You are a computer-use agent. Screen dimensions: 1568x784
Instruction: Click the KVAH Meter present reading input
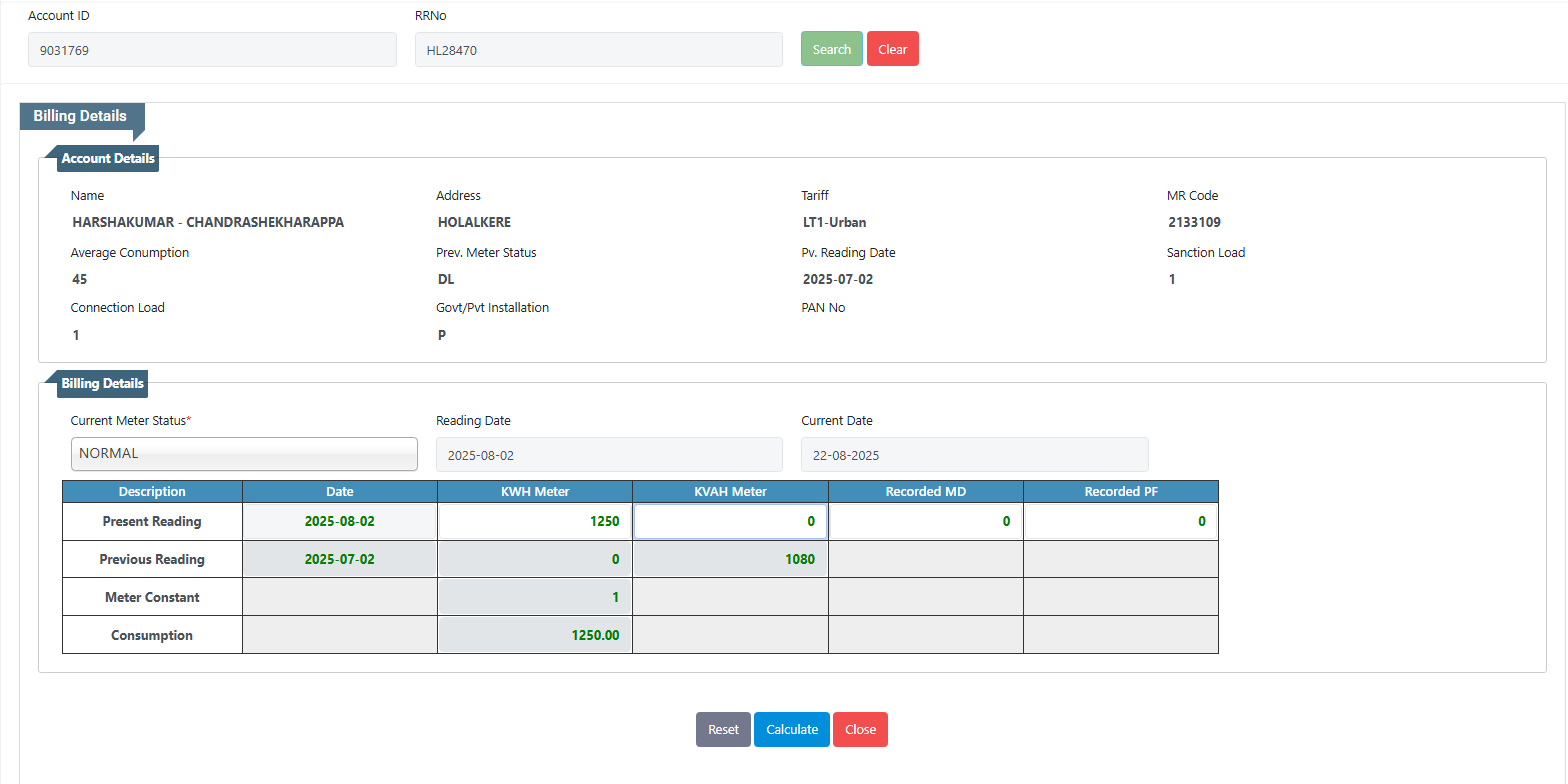[x=729, y=521]
